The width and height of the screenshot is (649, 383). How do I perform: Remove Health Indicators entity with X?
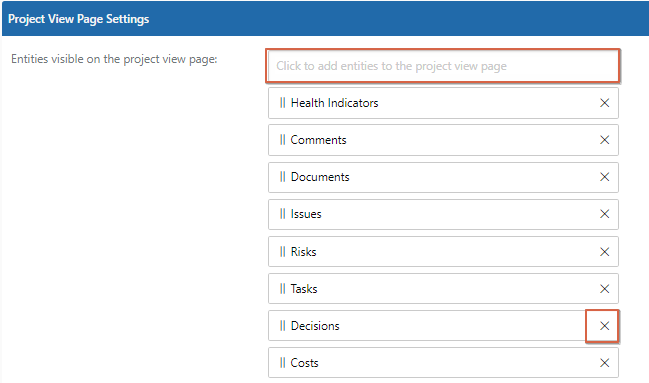pyautogui.click(x=604, y=103)
